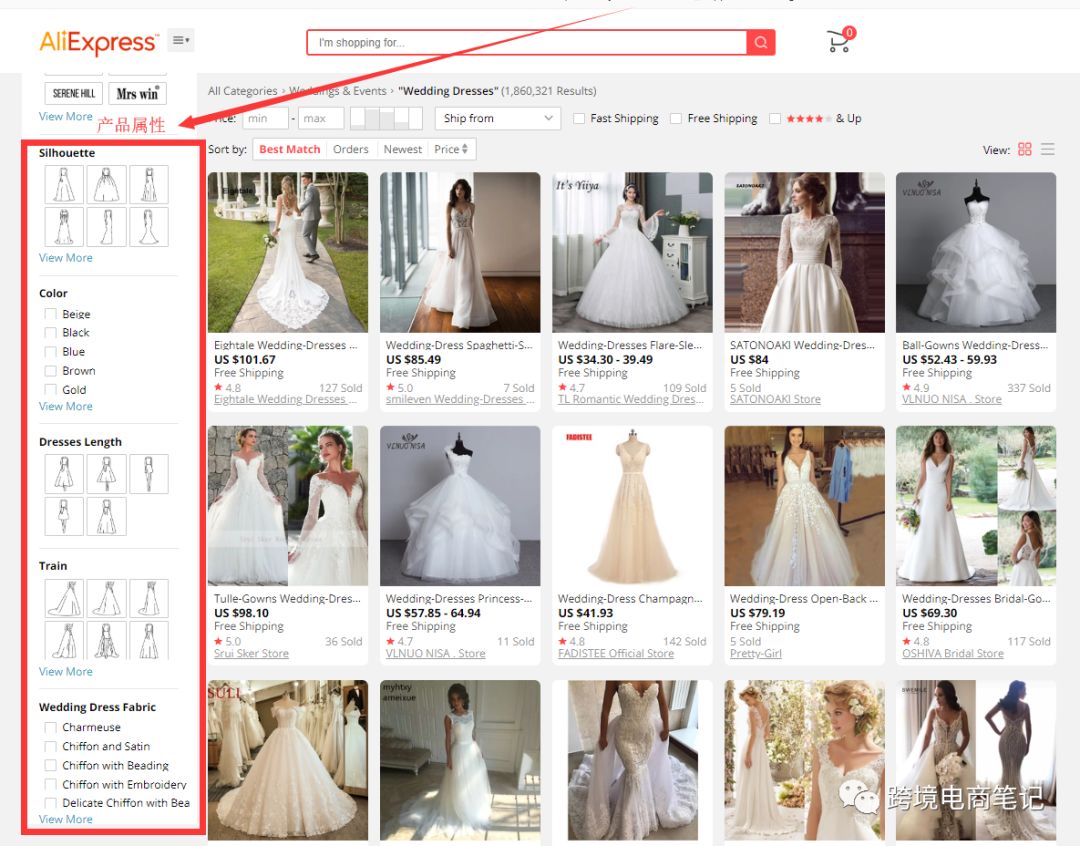The image size is (1080, 846).
Task: Select second Silhouette icon in top row
Action: point(107,185)
